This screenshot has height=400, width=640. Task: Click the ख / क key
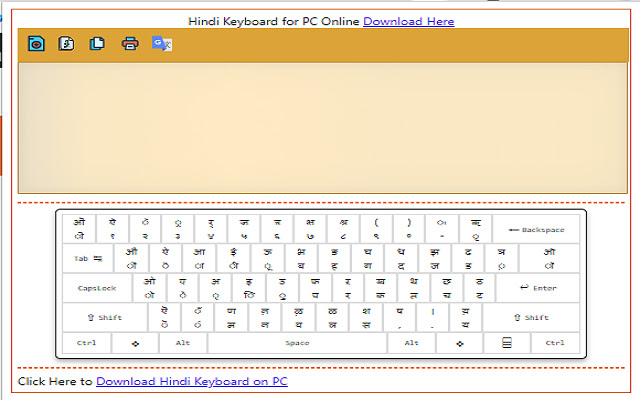click(x=380, y=288)
